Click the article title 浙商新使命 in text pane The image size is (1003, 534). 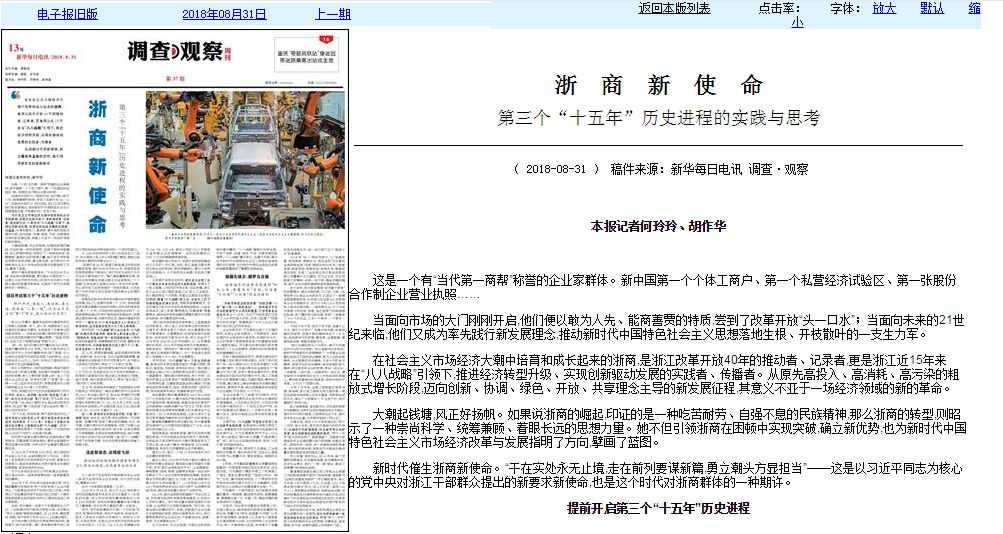(x=659, y=84)
